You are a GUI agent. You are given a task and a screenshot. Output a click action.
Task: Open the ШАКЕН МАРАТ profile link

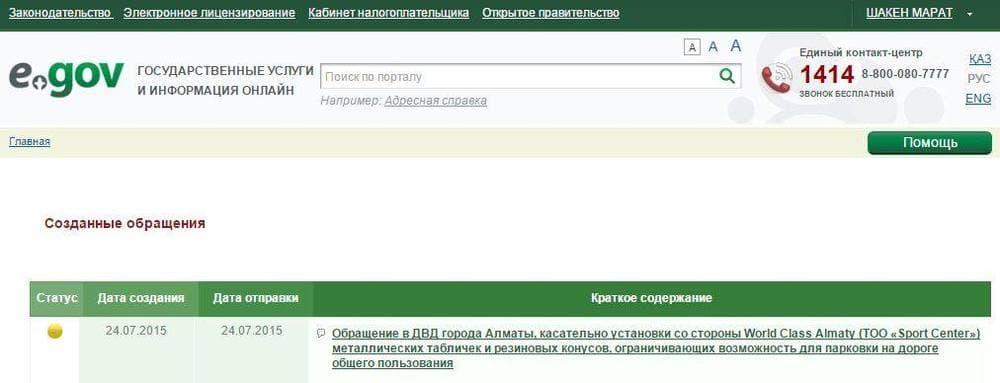[x=909, y=13]
